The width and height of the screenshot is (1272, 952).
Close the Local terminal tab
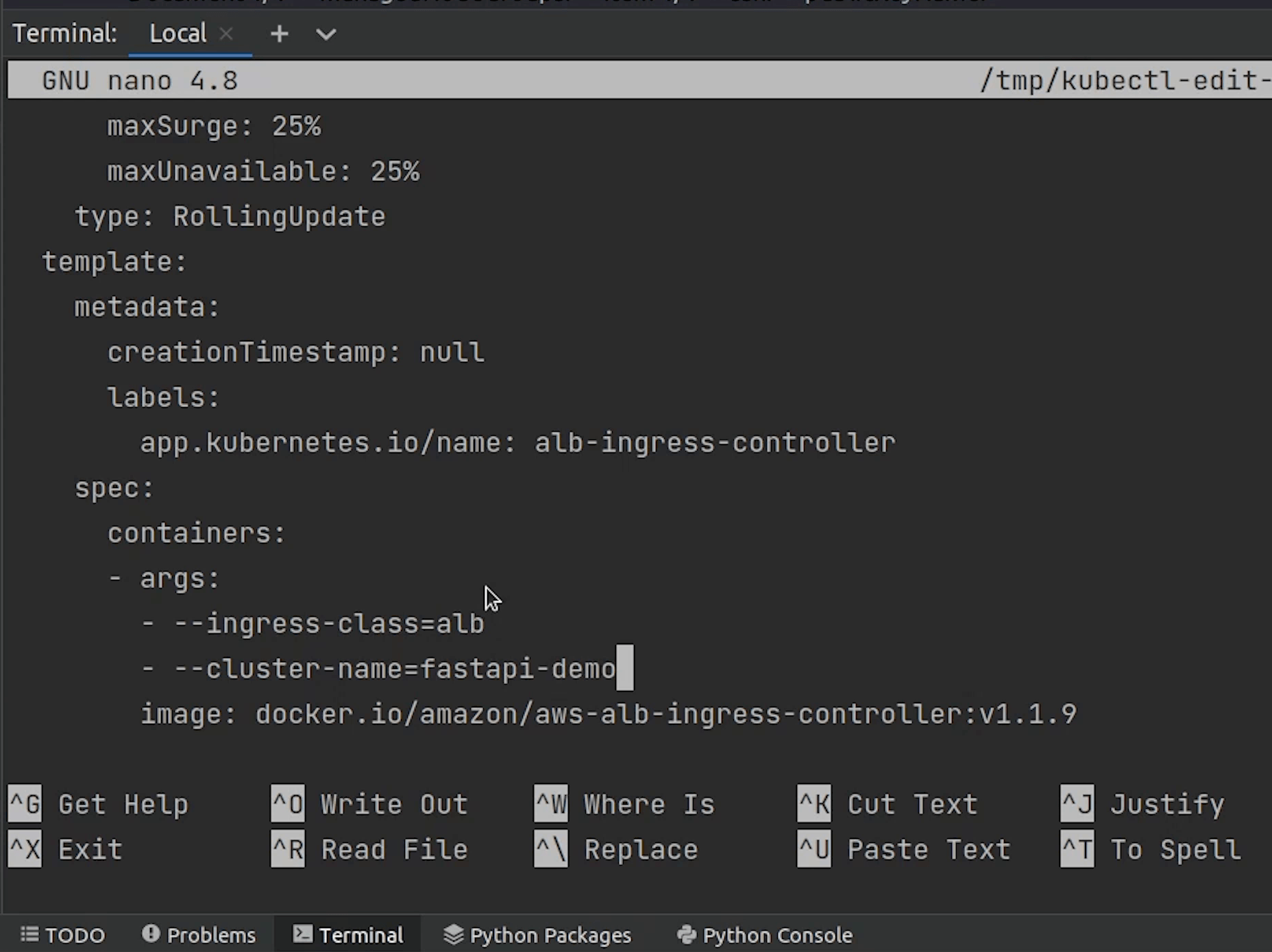coord(226,34)
